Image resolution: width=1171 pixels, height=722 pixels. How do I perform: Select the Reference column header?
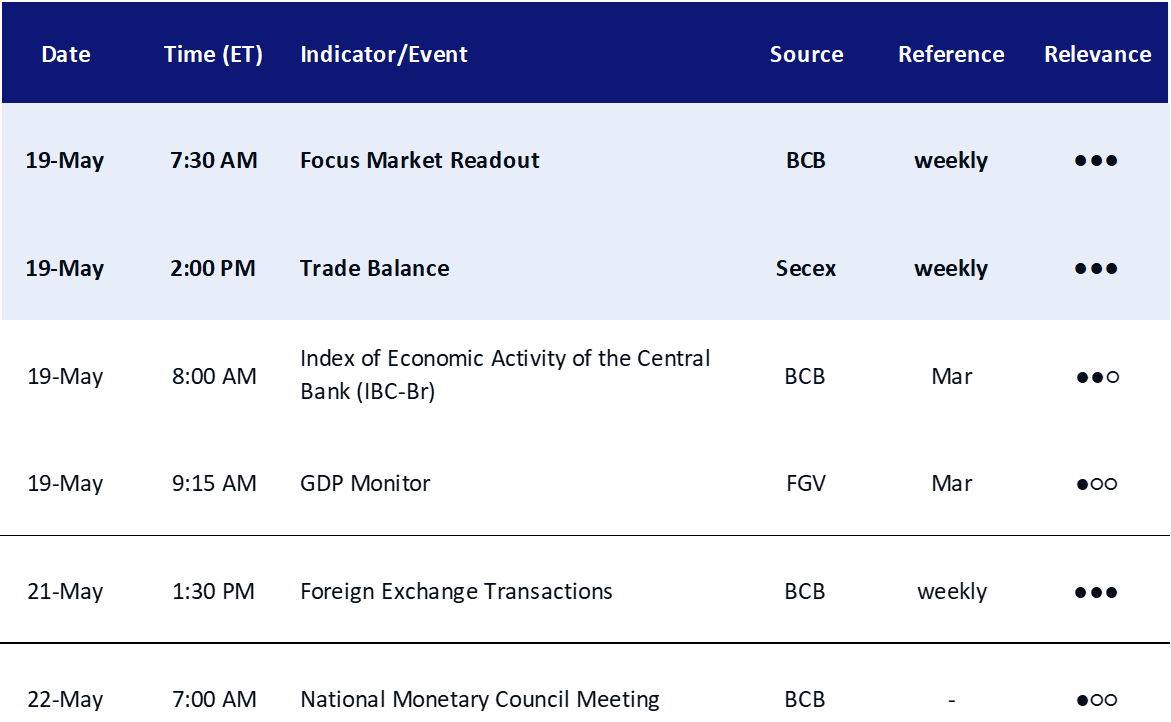coord(951,54)
